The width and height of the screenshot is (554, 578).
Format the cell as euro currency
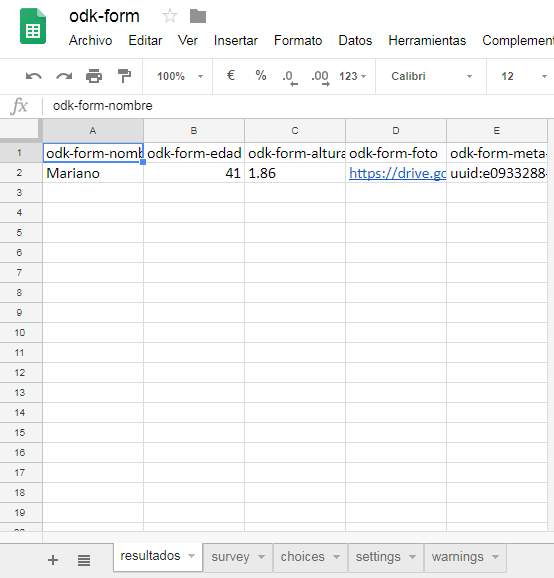231,76
